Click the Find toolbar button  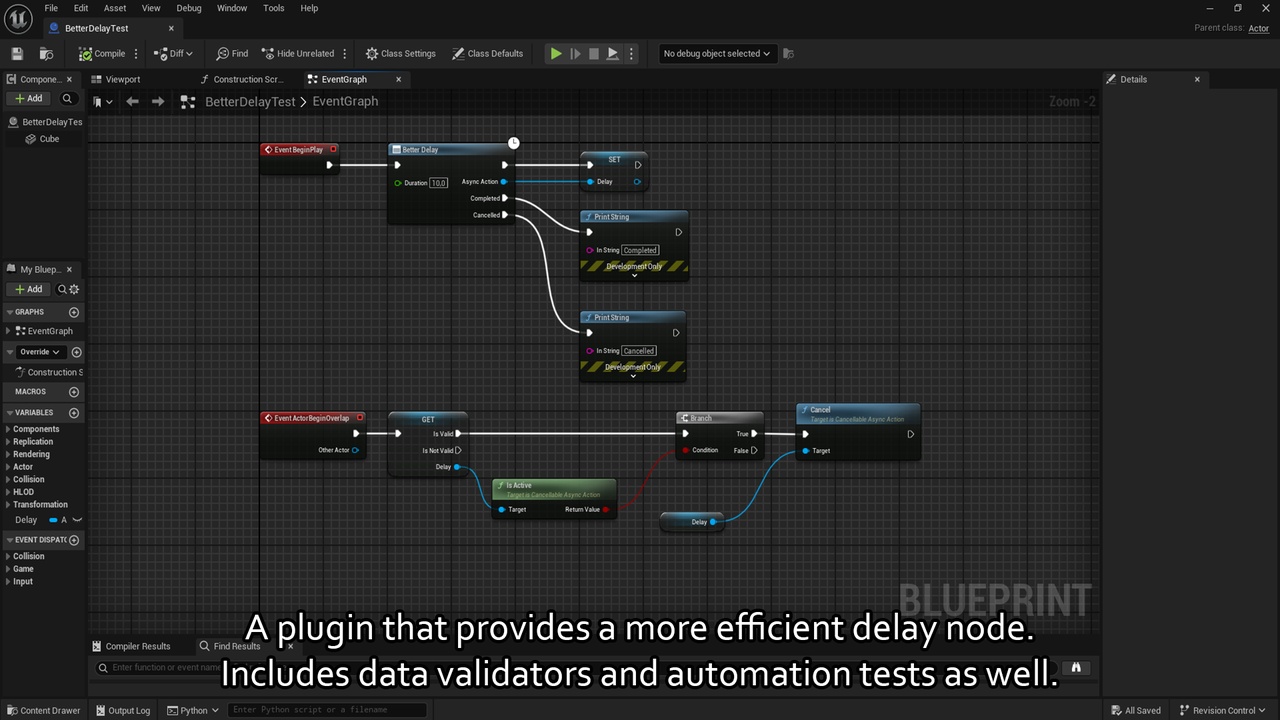pyautogui.click(x=232, y=54)
